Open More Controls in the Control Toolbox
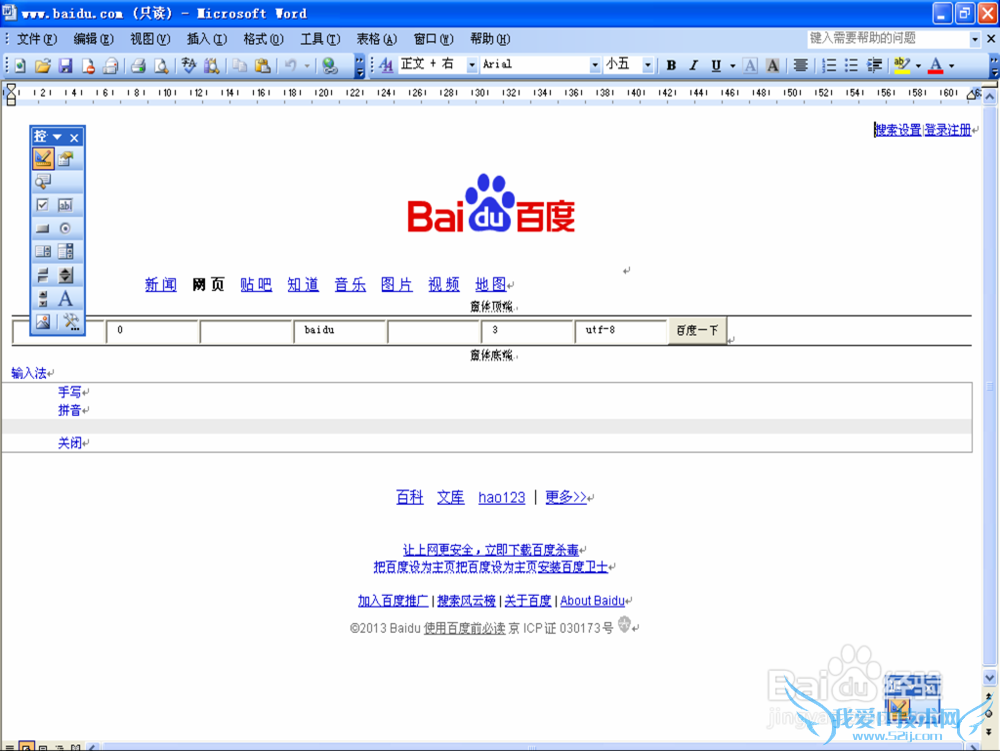This screenshot has width=1000, height=751. coord(71,321)
